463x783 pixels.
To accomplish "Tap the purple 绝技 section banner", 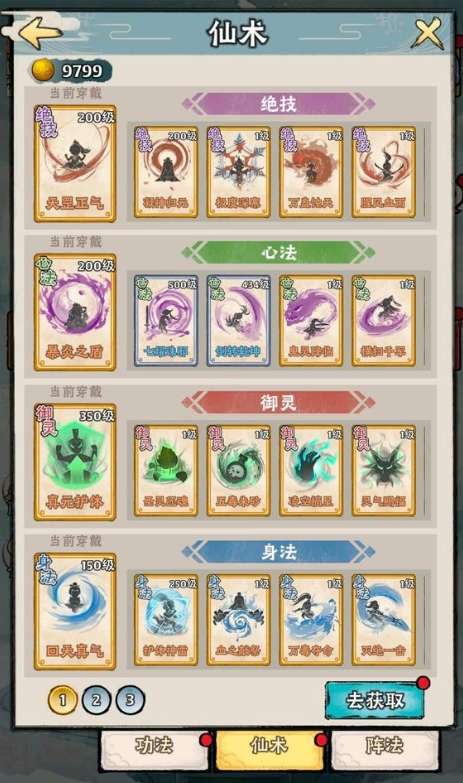I will point(278,104).
